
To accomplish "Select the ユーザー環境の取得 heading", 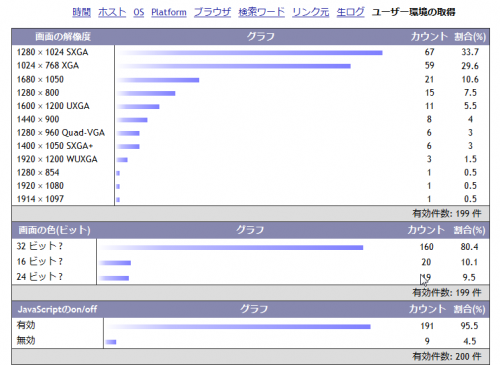I will [413, 12].
